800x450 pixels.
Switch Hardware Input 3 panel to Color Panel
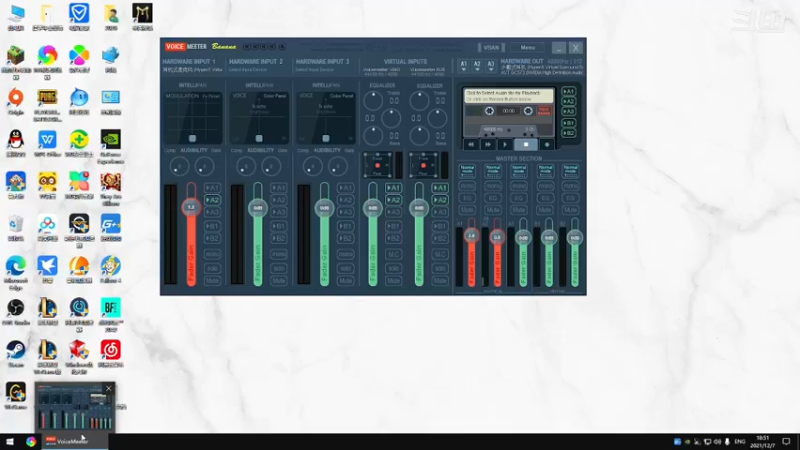click(342, 96)
